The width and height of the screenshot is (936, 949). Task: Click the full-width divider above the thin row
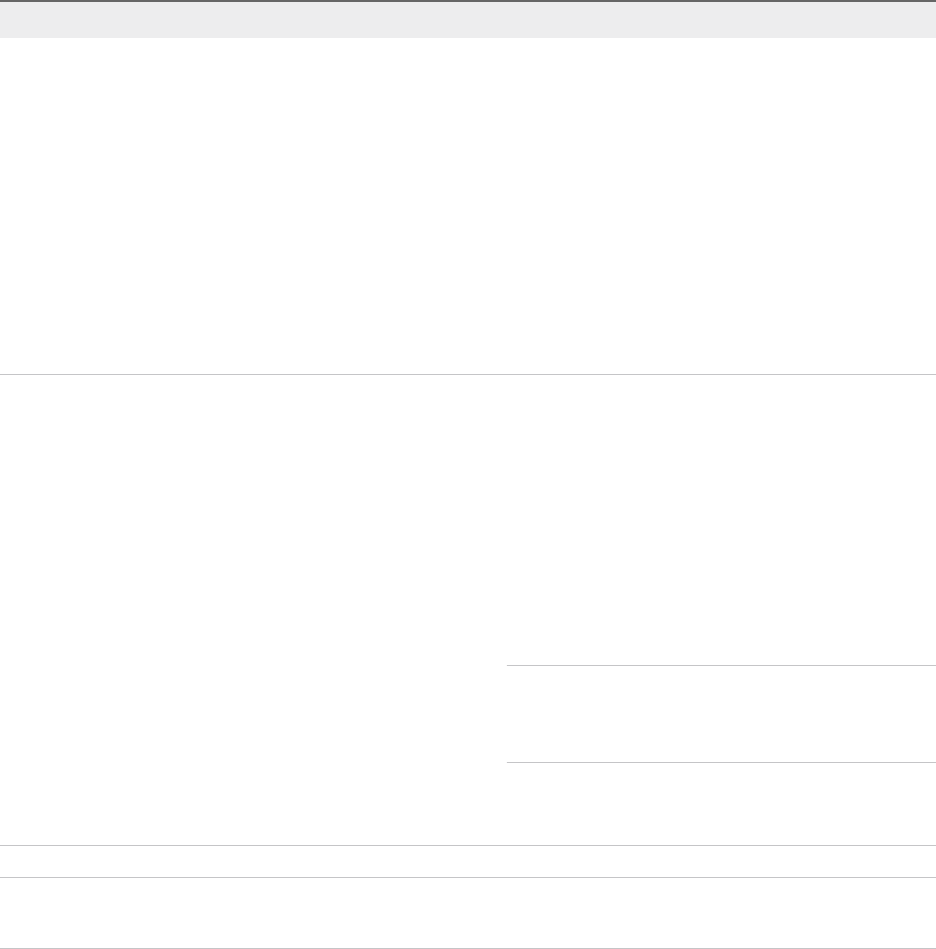[x=468, y=846]
